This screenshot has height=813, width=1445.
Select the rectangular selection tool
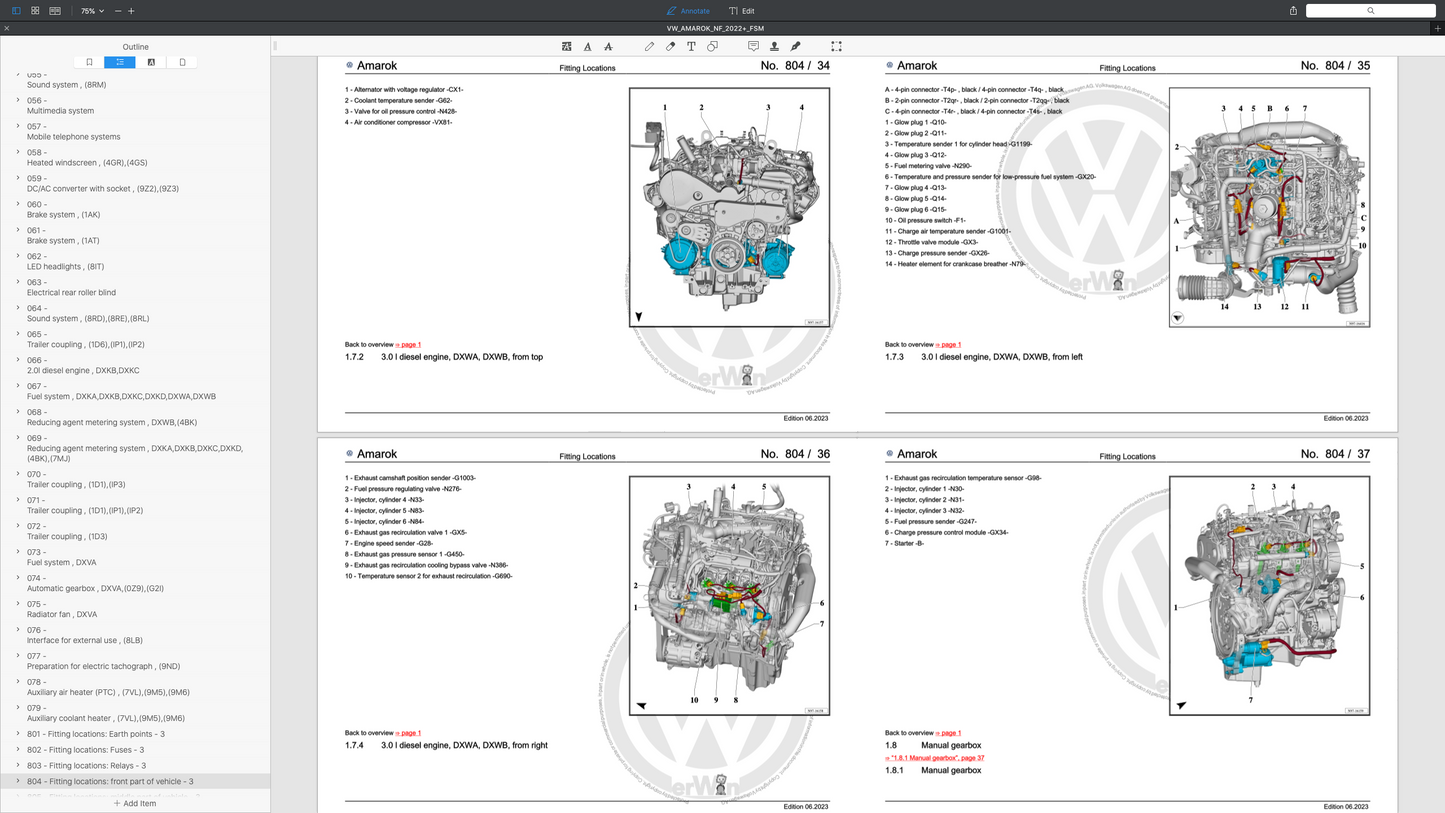click(x=836, y=46)
